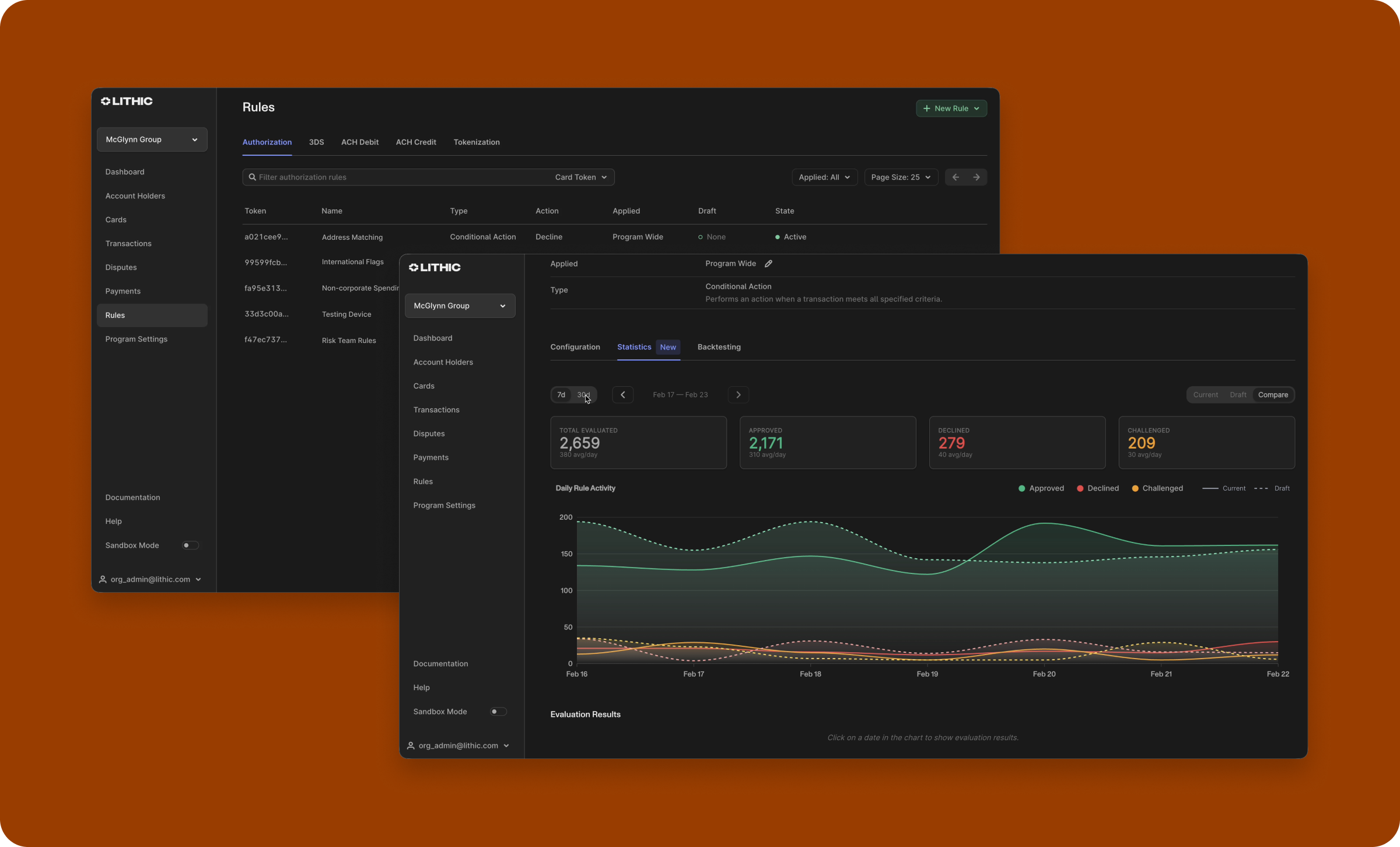The image size is (1400, 847).
Task: Click the right chevron to view later dates
Action: point(738,394)
